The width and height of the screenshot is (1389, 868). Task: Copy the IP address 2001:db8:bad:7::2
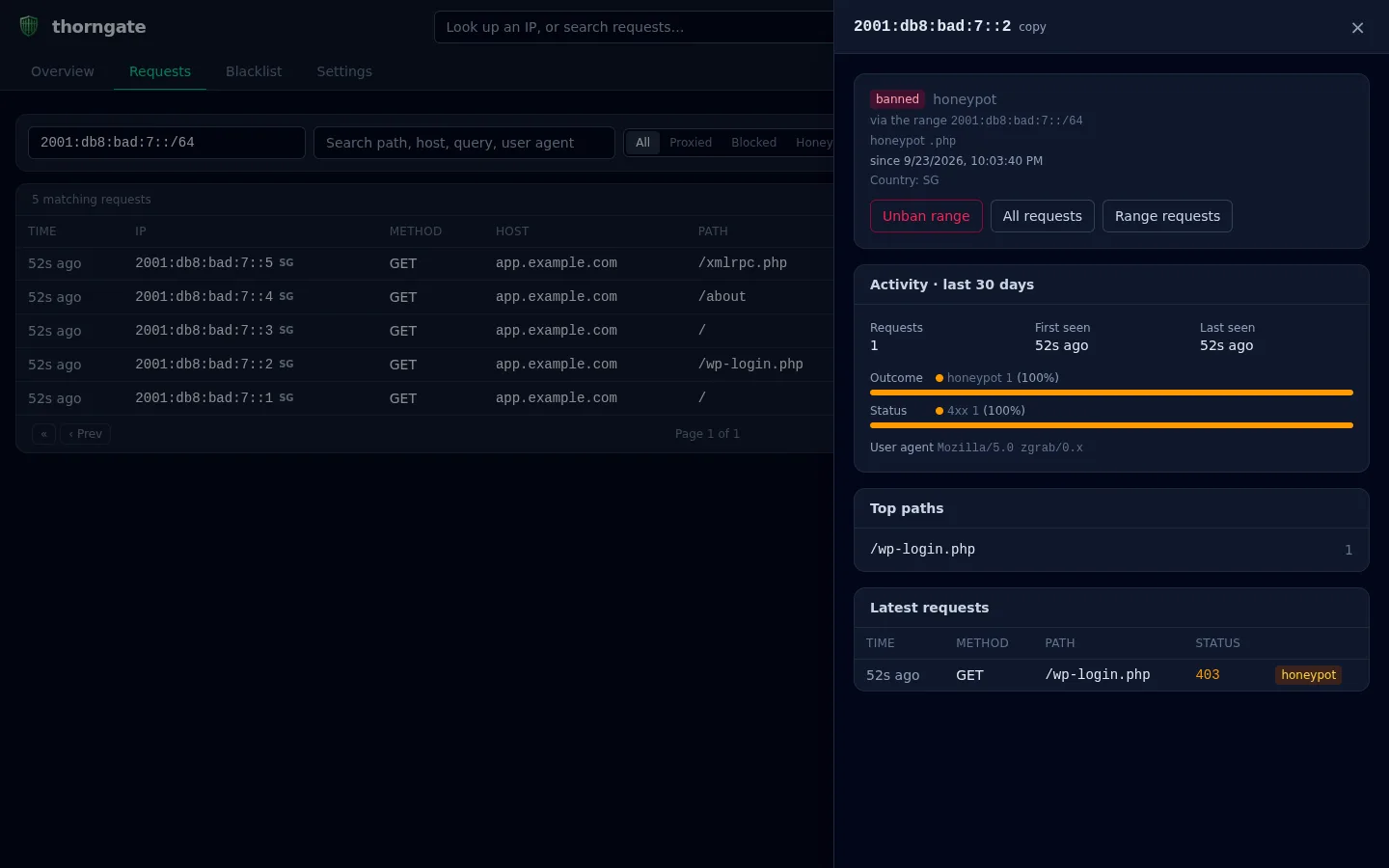point(1032,27)
